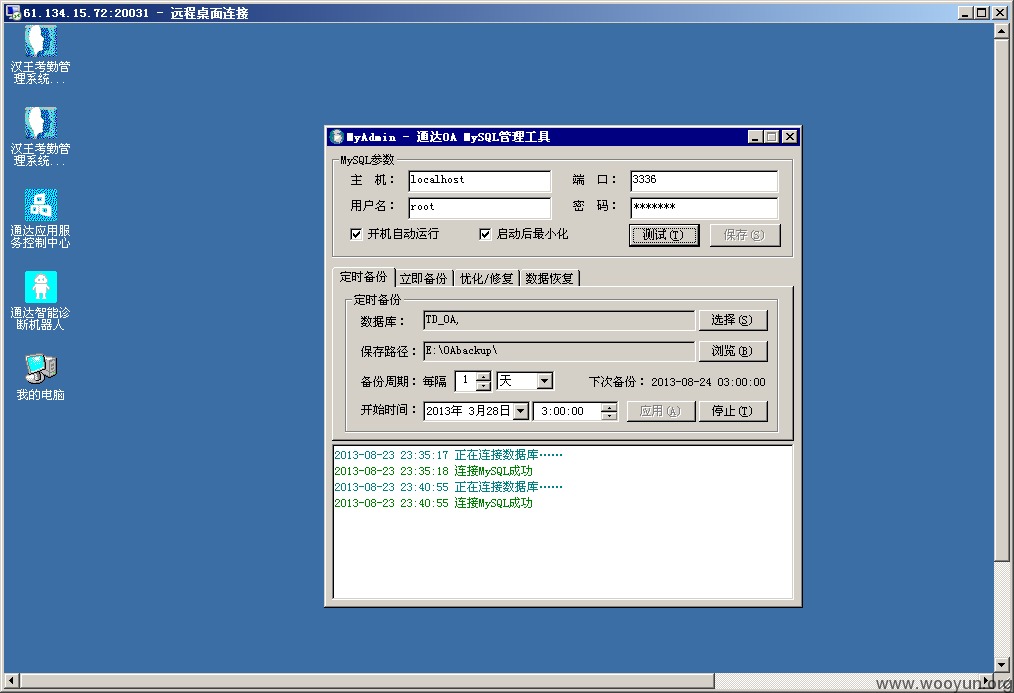Click the 主机 localhost input field
The height and width of the screenshot is (693, 1014).
[x=479, y=180]
